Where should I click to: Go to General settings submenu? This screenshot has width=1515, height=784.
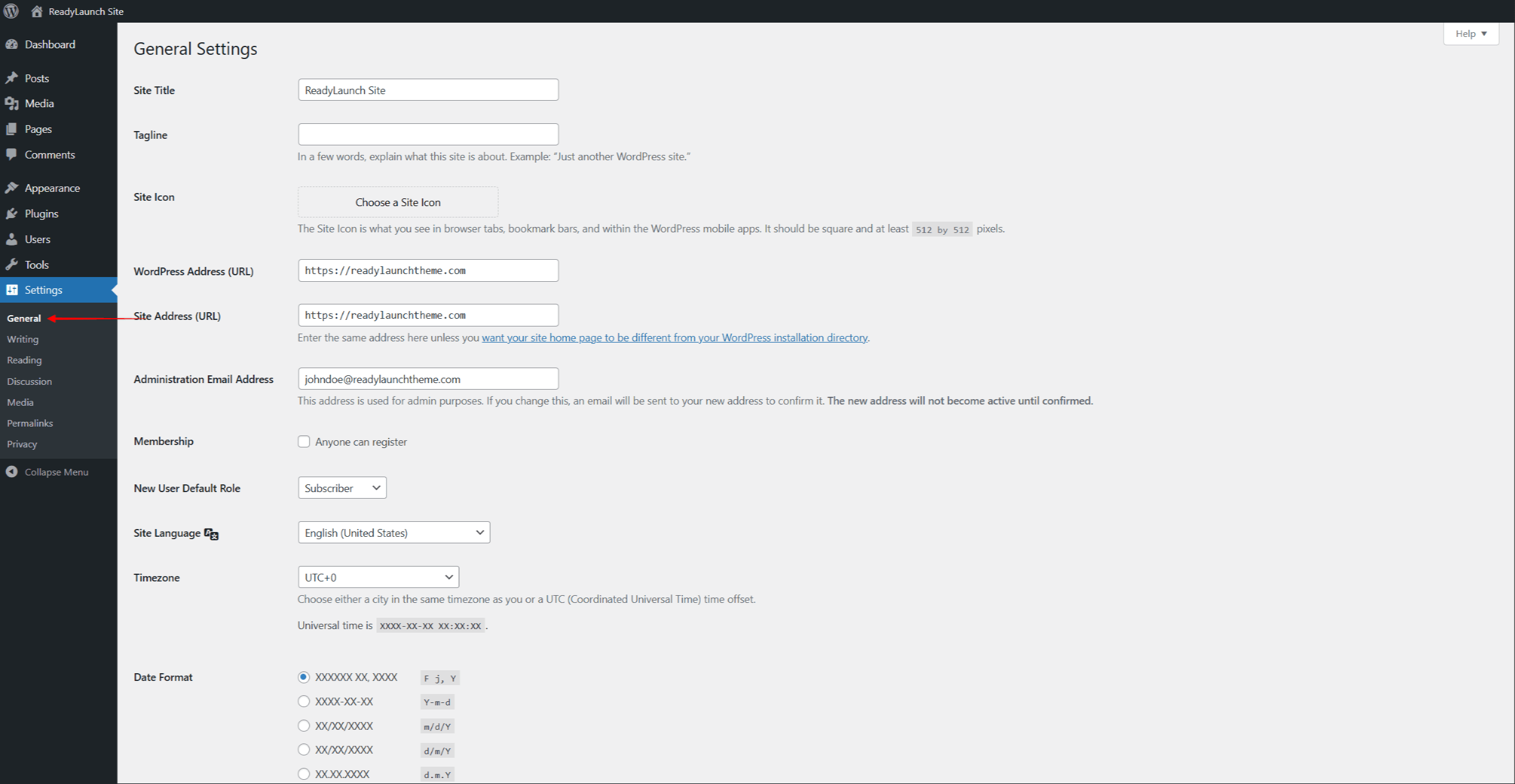point(24,318)
